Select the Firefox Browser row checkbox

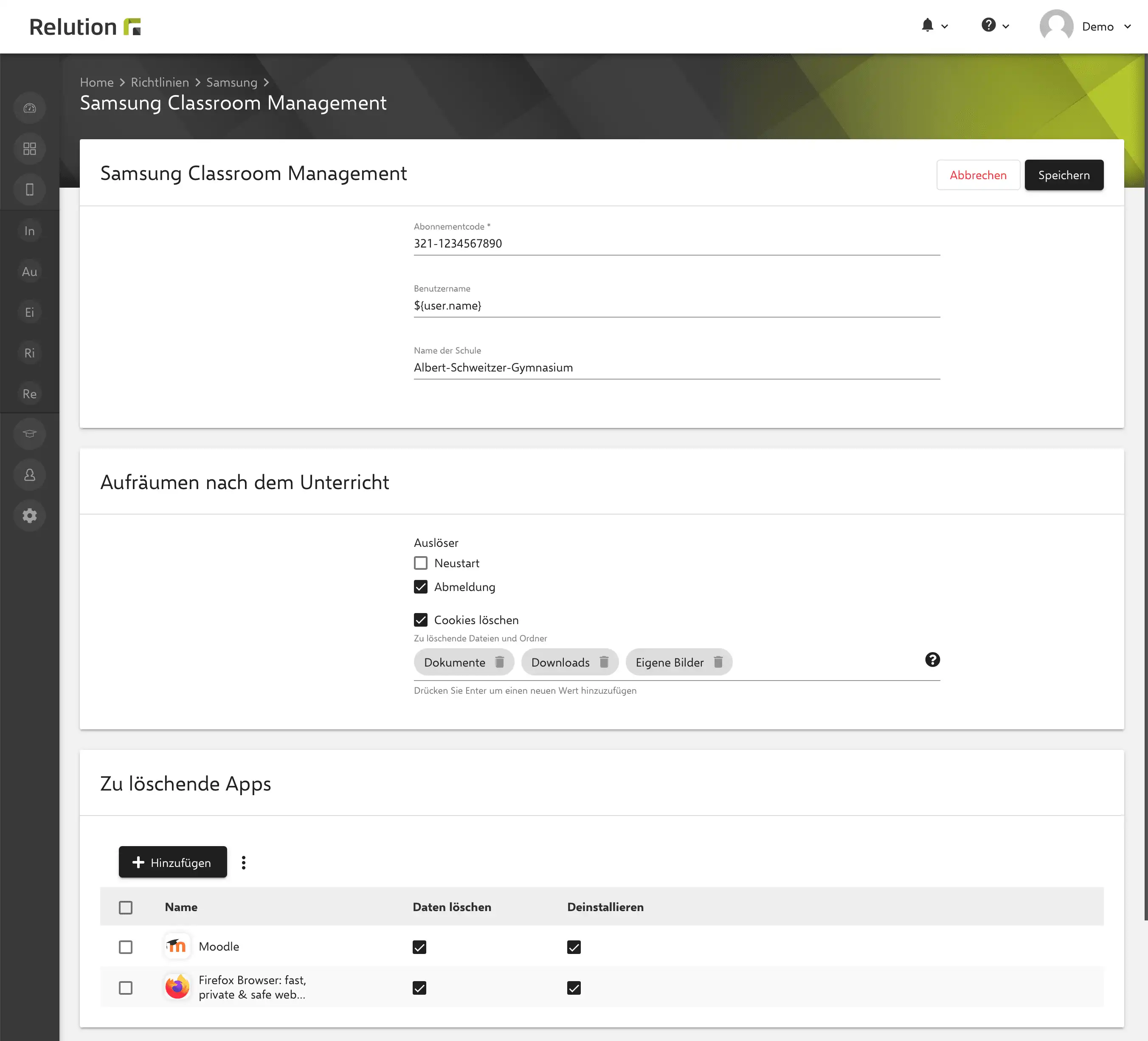coord(126,988)
